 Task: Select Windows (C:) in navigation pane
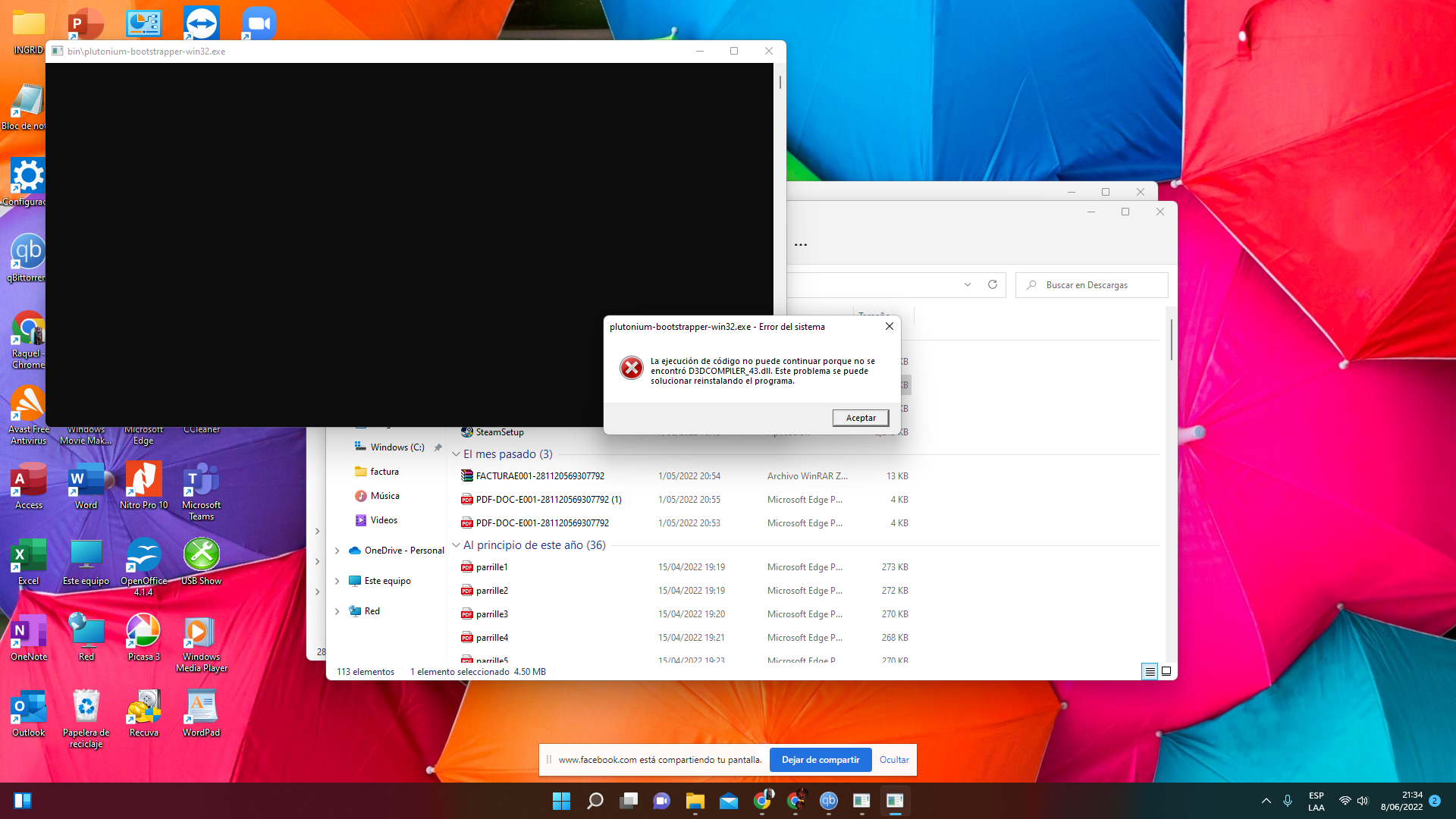point(397,447)
